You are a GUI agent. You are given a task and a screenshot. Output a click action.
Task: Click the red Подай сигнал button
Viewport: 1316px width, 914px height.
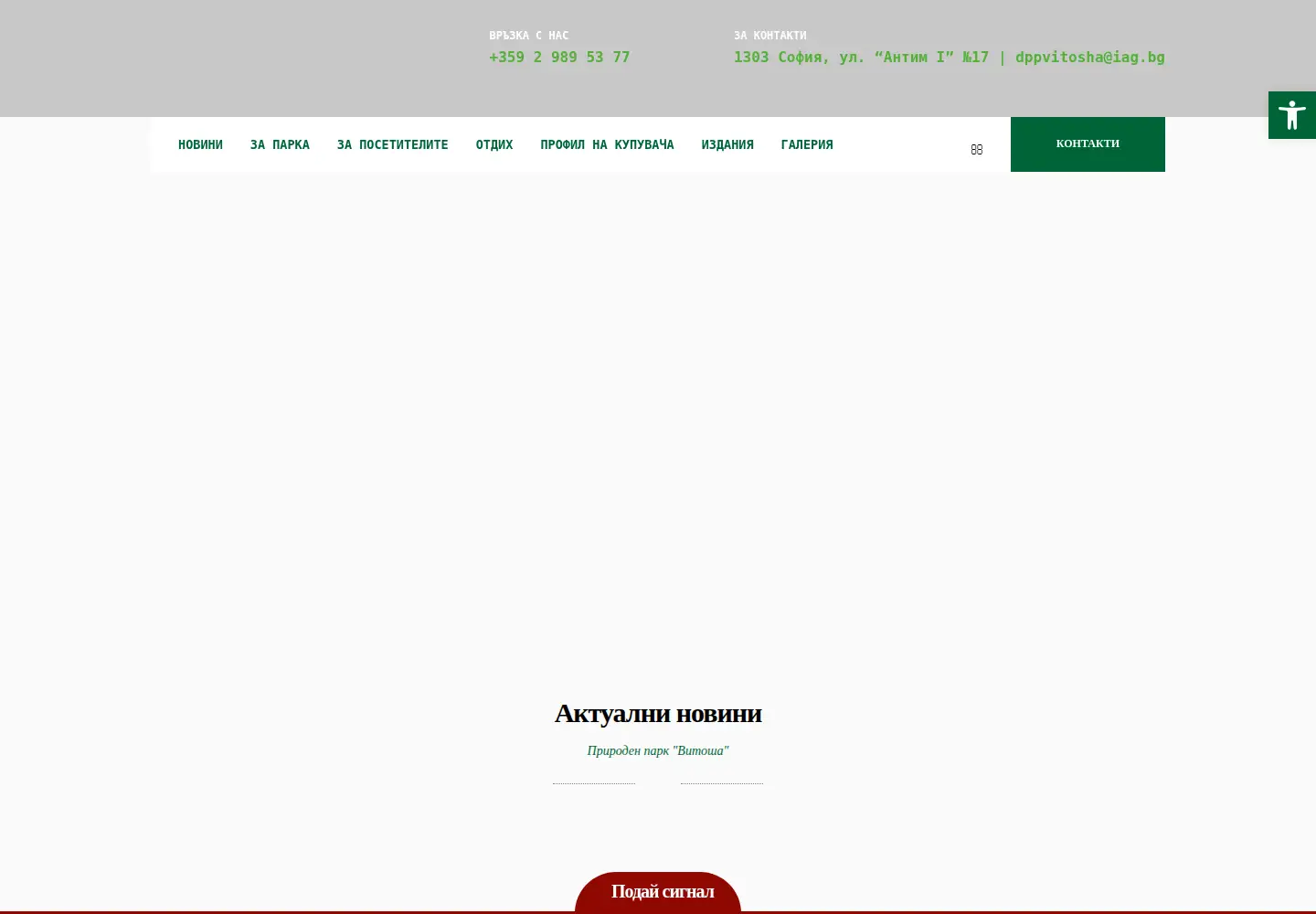658,892
